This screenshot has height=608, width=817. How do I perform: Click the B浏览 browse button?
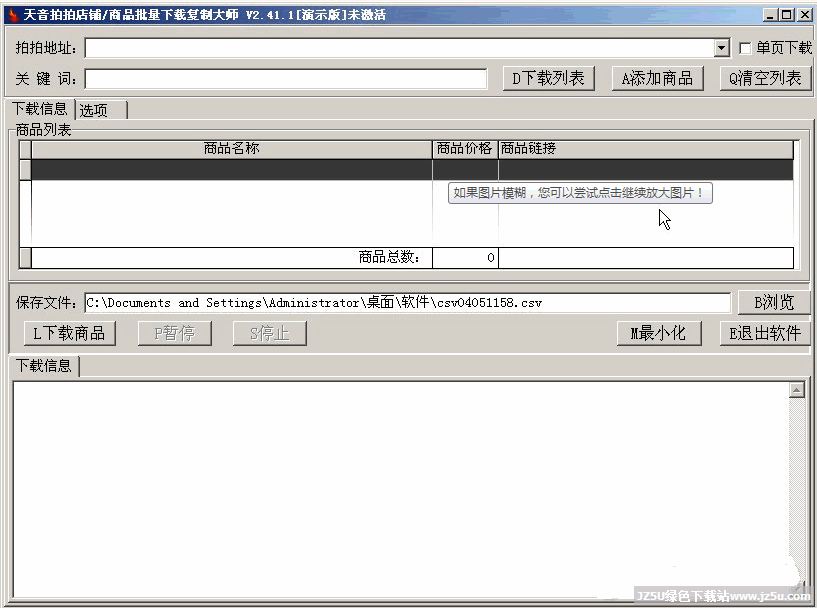774,303
